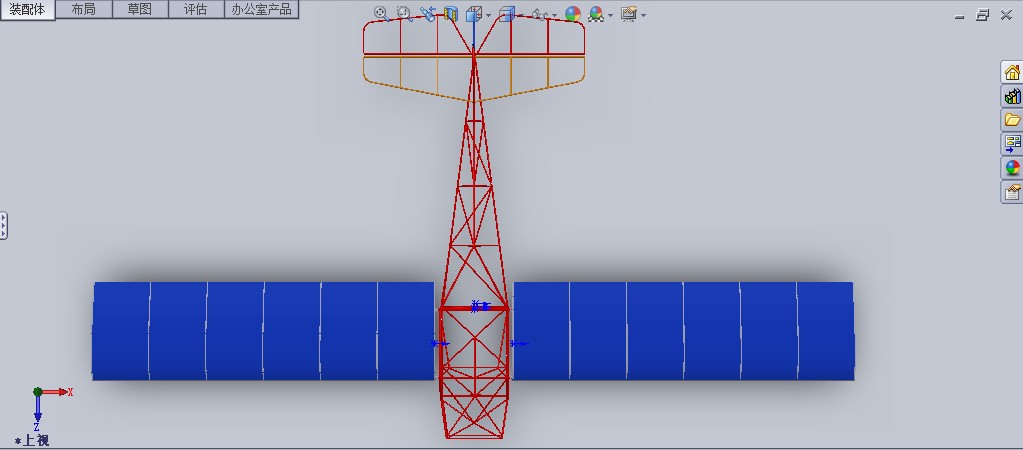Switch to the 布局 tab
This screenshot has height=450, width=1023.
tap(84, 9)
